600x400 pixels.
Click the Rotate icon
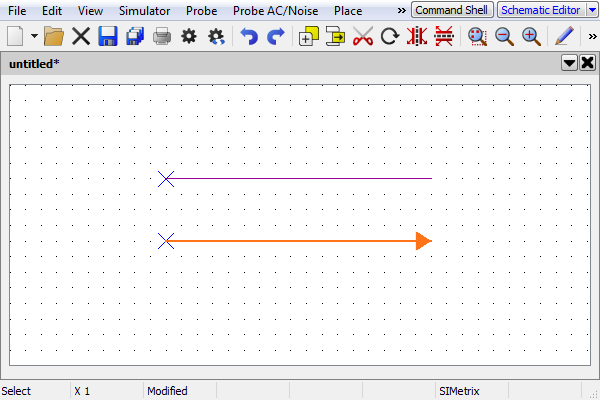[x=390, y=37]
